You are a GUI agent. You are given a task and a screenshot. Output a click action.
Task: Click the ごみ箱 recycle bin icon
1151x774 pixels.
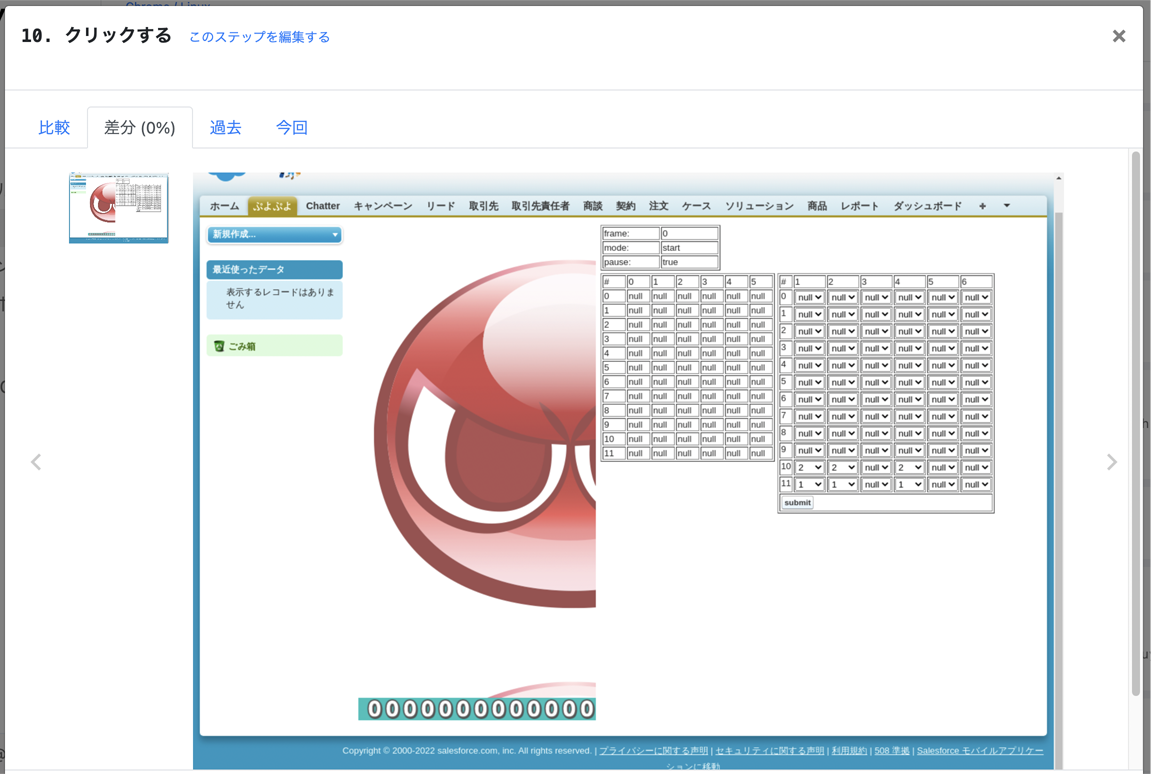click(x=219, y=346)
